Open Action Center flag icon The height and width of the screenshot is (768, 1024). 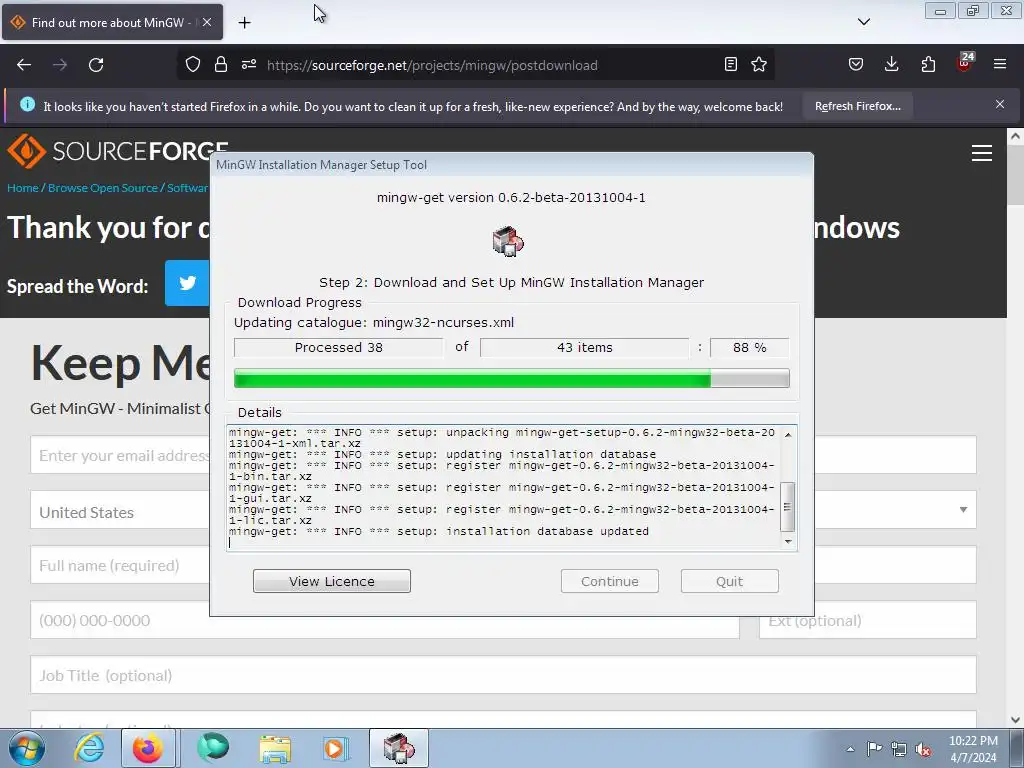874,749
